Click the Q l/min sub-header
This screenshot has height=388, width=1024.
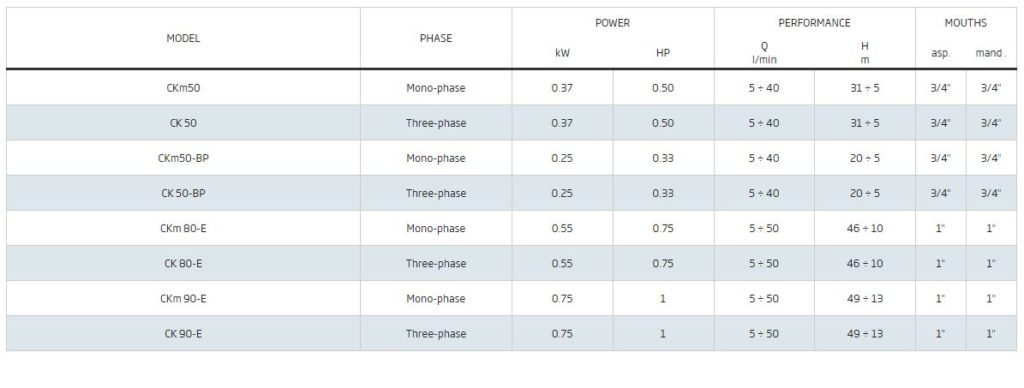click(x=764, y=53)
